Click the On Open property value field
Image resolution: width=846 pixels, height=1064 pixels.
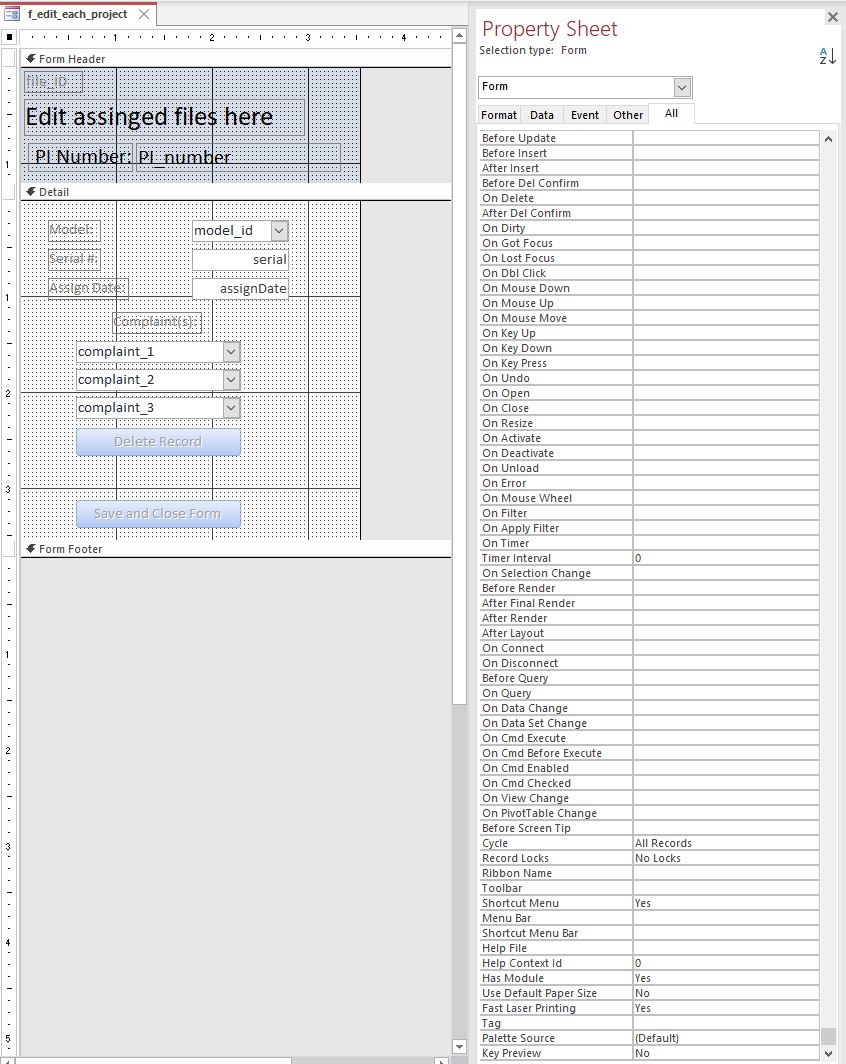[725, 394]
